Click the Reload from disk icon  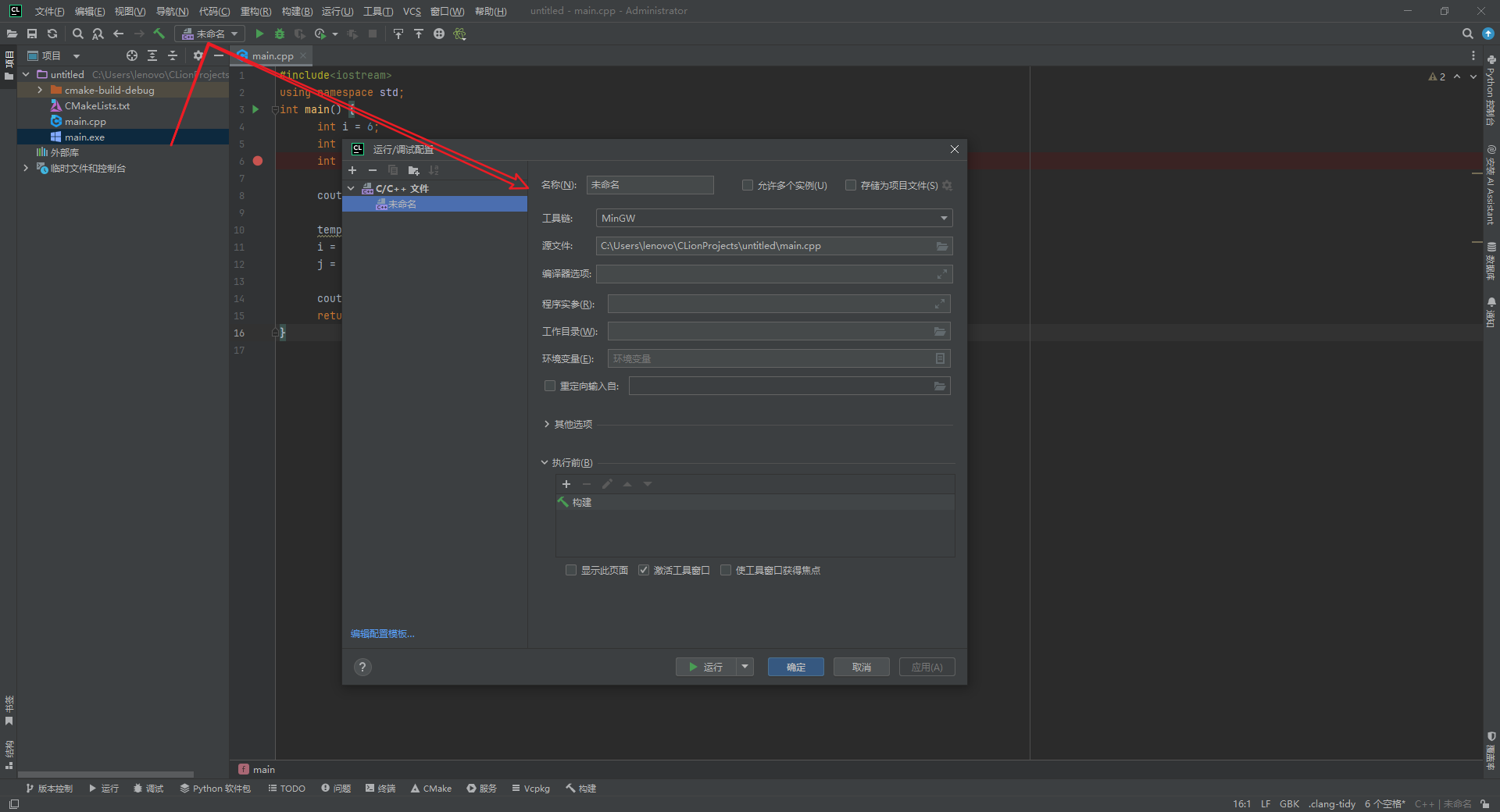coord(52,34)
